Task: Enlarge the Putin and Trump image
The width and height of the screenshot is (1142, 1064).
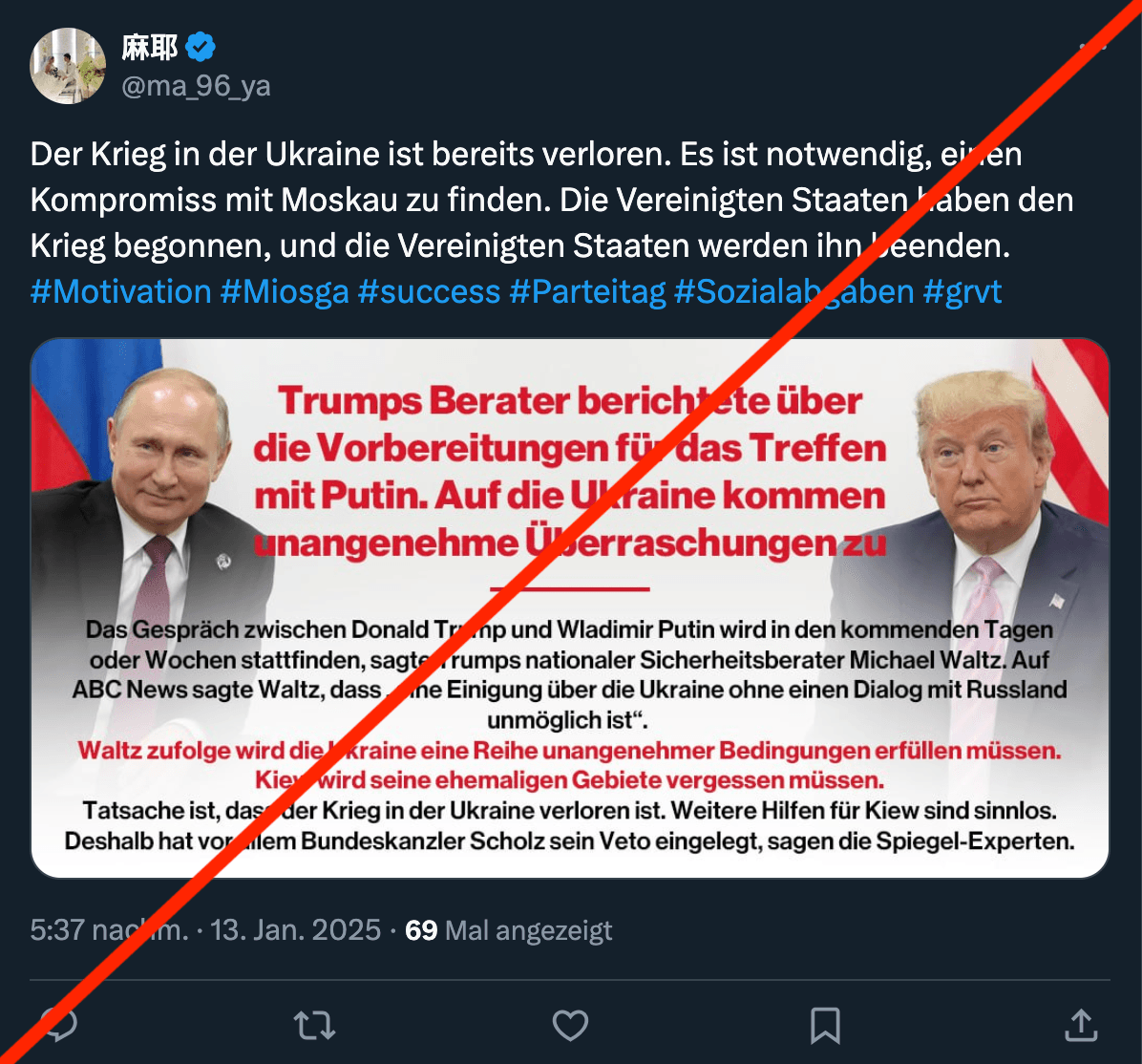Action: [570, 608]
